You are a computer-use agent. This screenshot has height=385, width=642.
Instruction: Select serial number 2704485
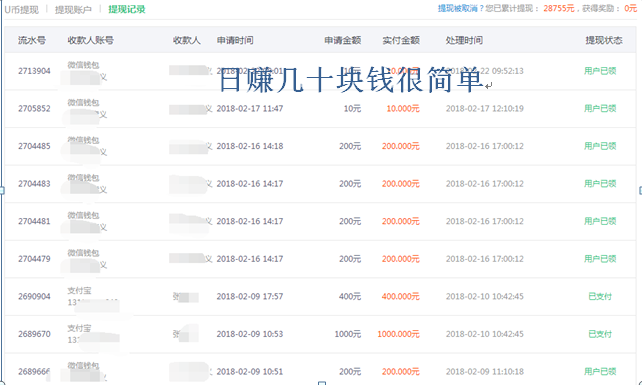point(34,146)
